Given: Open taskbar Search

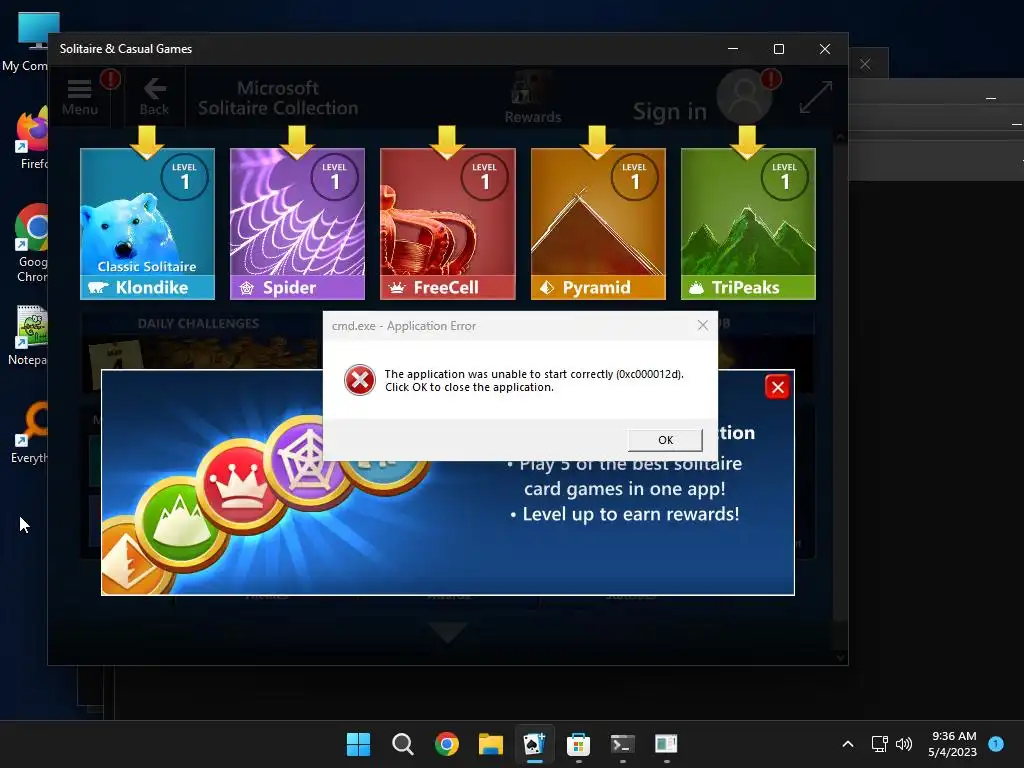Looking at the screenshot, I should 402,744.
